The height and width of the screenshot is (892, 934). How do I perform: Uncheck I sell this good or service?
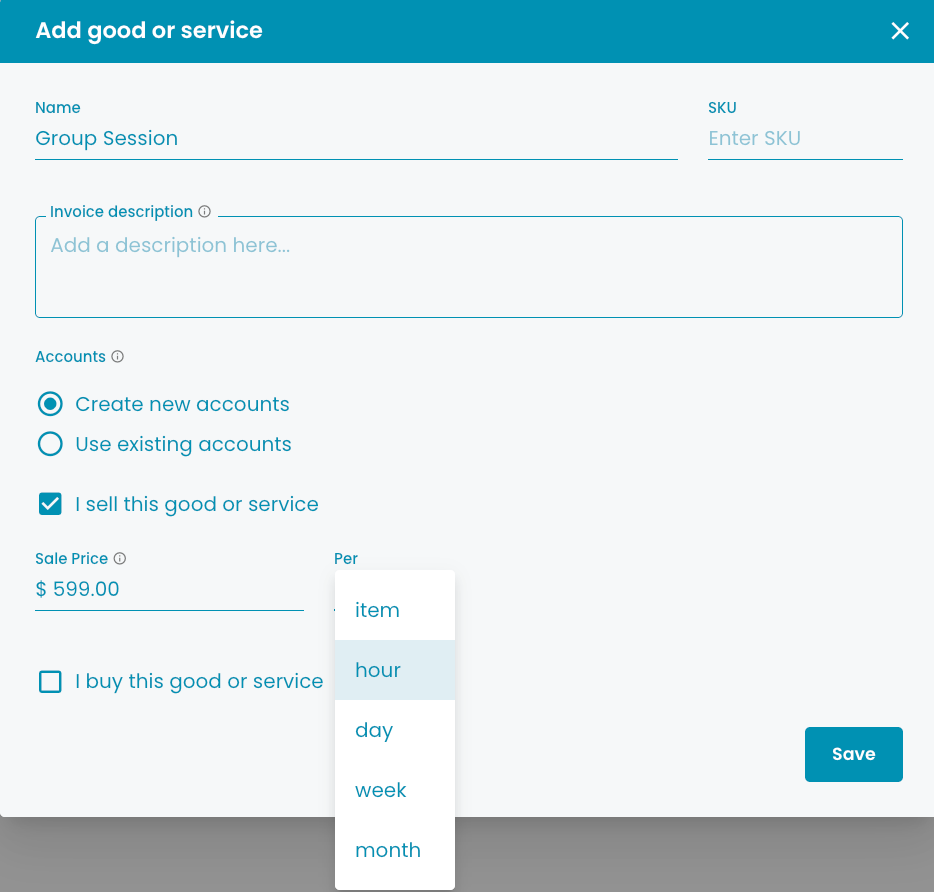point(50,504)
